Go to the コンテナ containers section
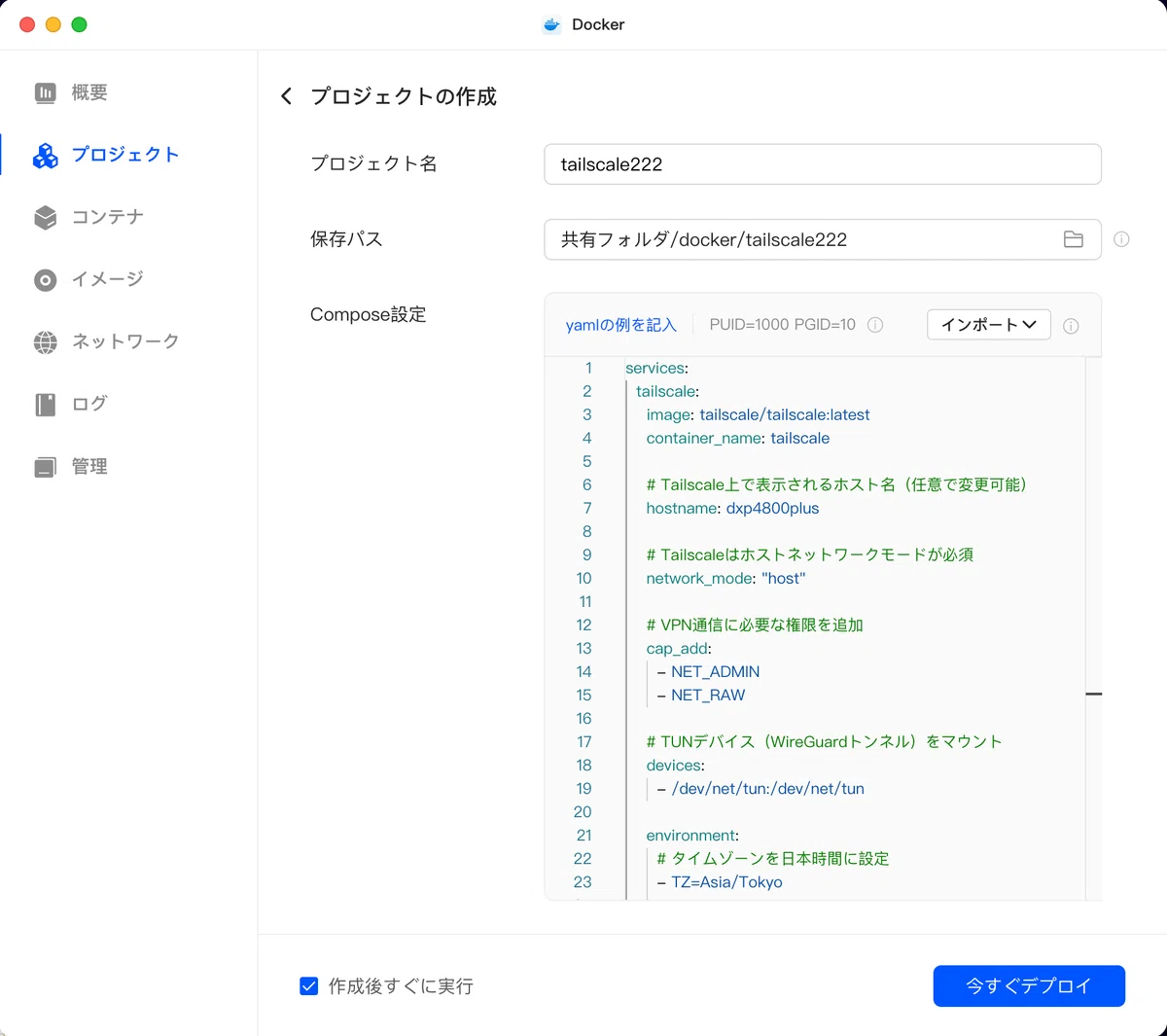The height and width of the screenshot is (1036, 1167). [x=108, y=217]
